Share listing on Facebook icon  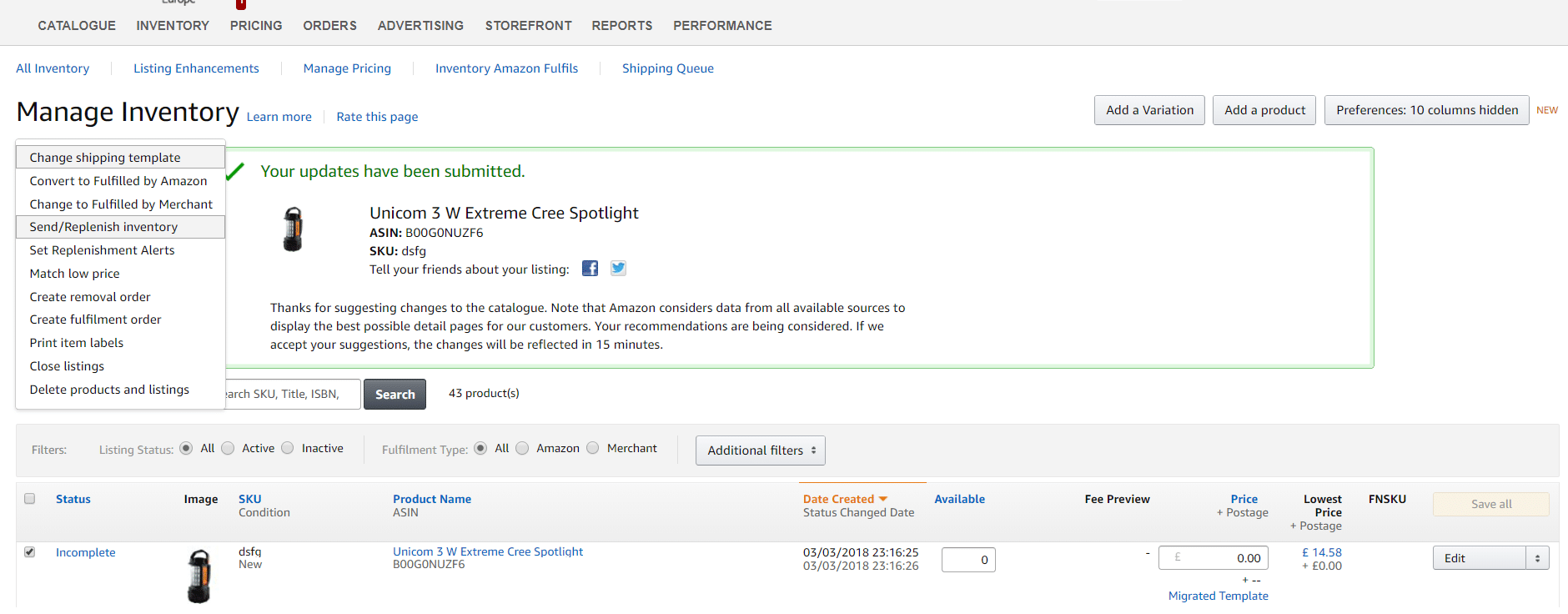pos(590,269)
